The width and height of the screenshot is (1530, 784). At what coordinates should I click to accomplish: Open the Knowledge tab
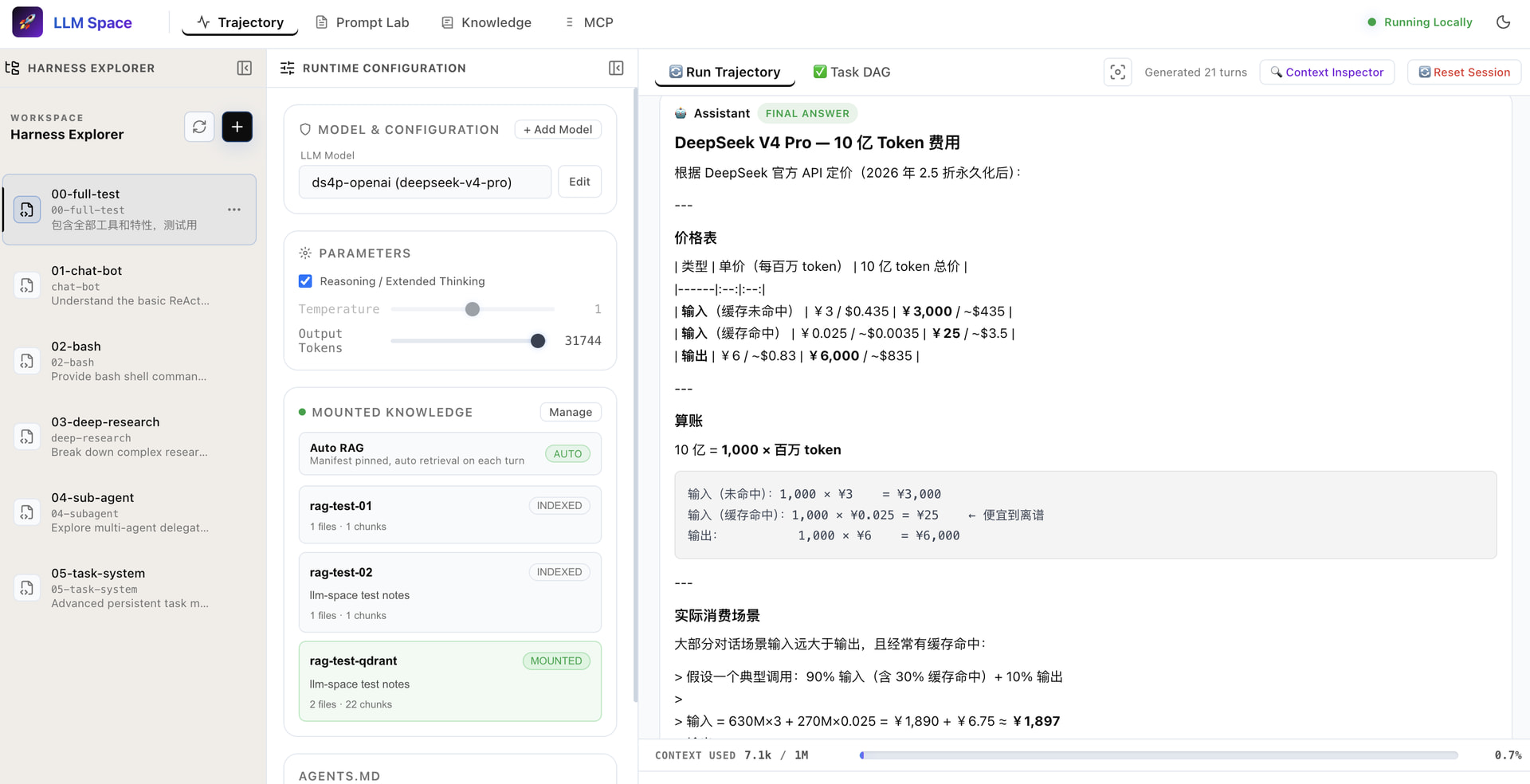486,22
